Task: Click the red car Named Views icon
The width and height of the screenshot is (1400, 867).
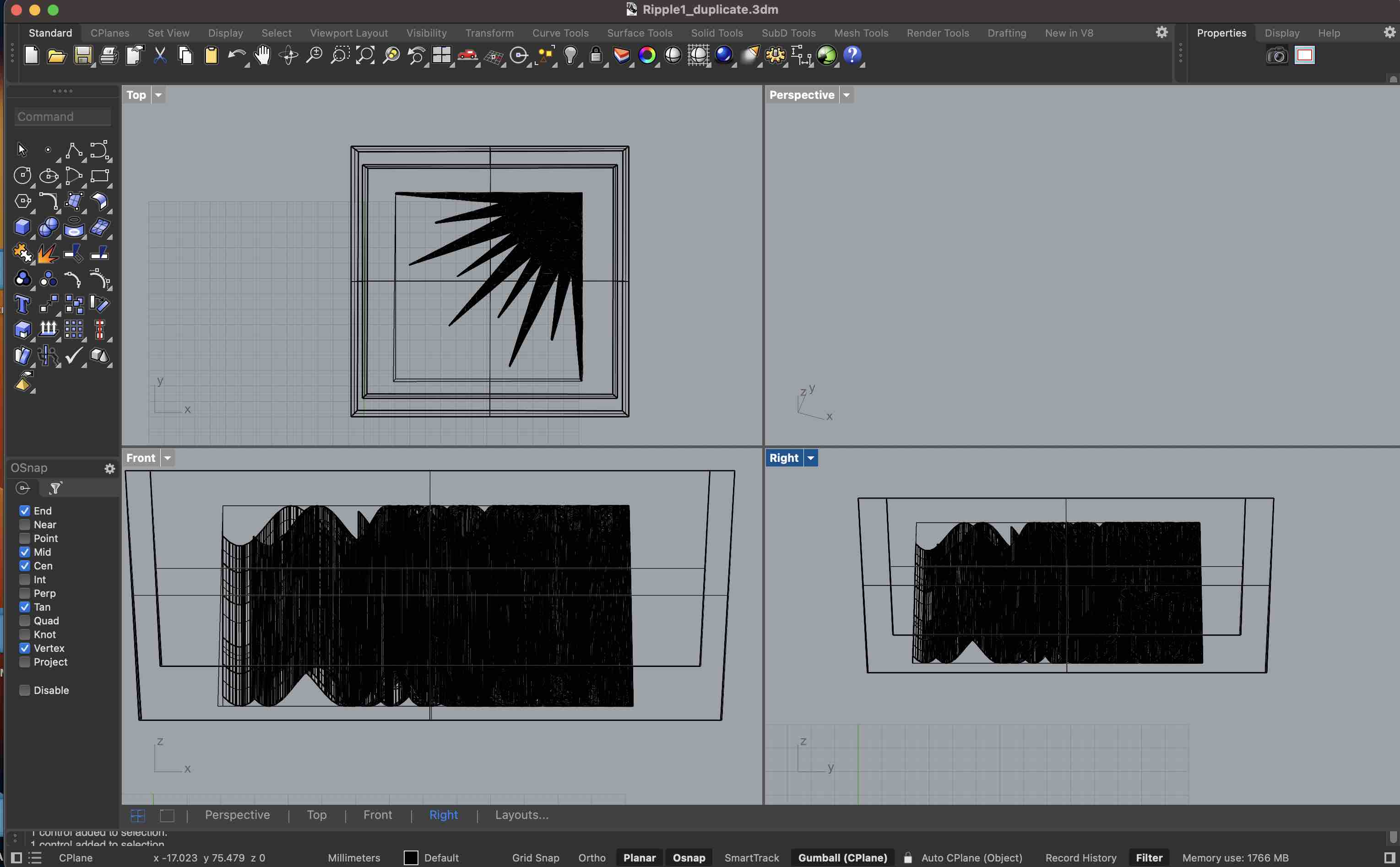Action: (468, 56)
